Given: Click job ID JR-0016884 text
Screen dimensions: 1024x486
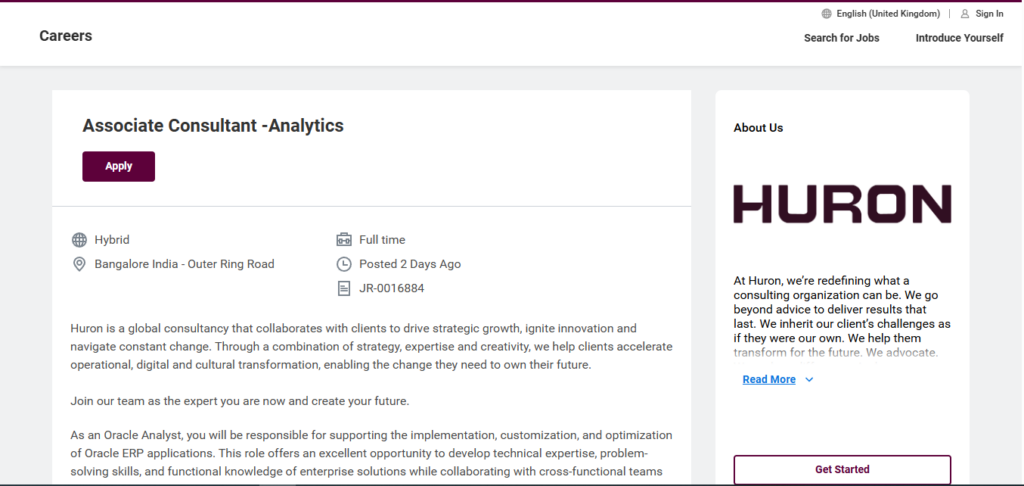Looking at the screenshot, I should (x=391, y=288).
